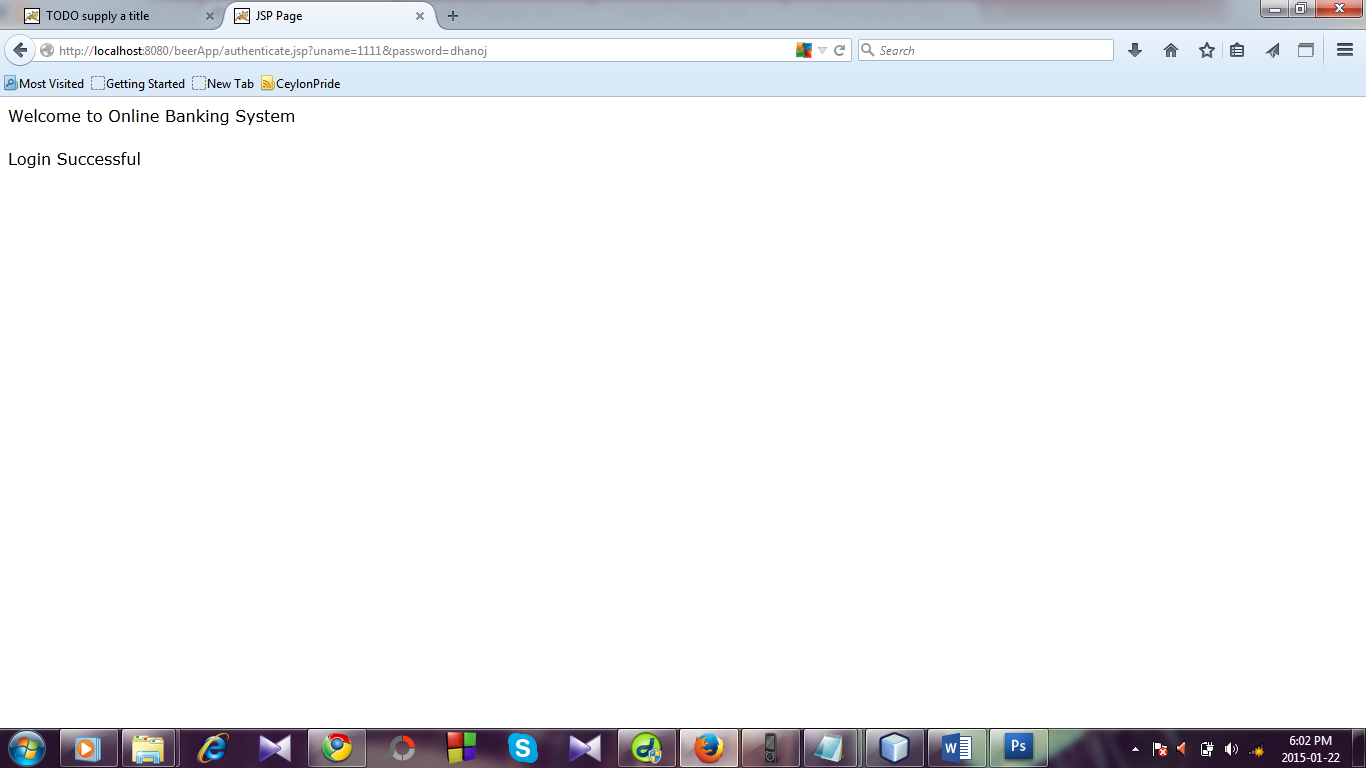
Task: Open the volume control slider
Action: pyautogui.click(x=1231, y=747)
